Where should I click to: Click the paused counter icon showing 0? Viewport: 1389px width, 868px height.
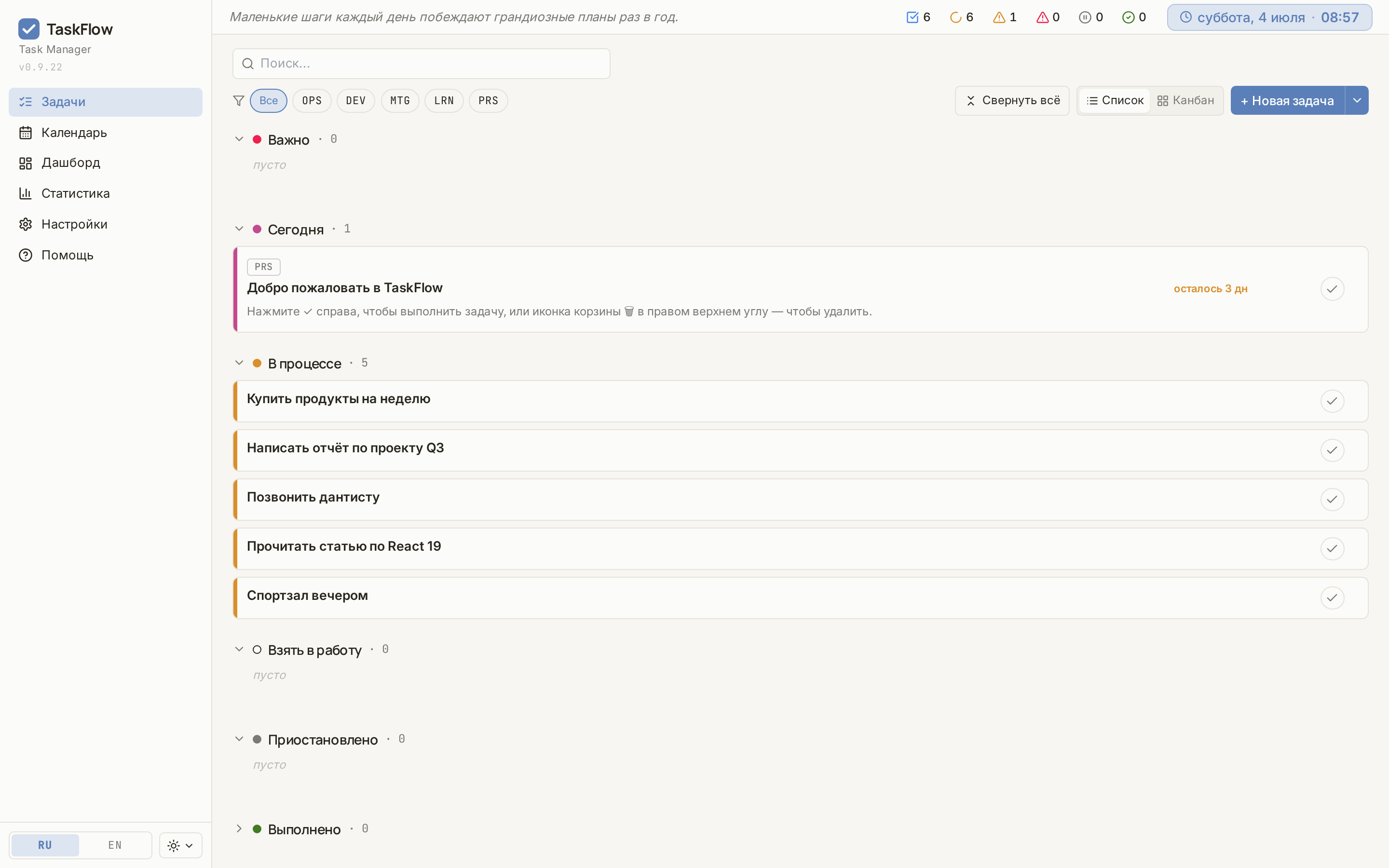pyautogui.click(x=1085, y=17)
